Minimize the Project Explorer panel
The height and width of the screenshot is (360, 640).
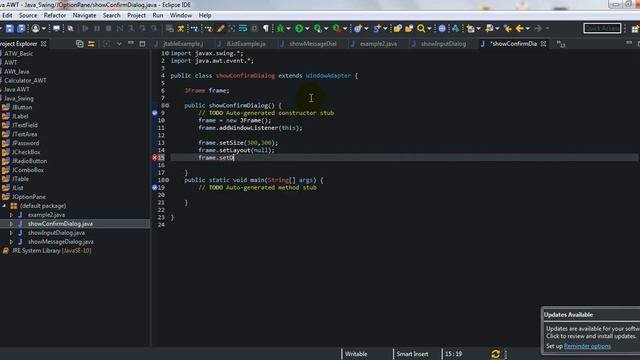pos(131,43)
